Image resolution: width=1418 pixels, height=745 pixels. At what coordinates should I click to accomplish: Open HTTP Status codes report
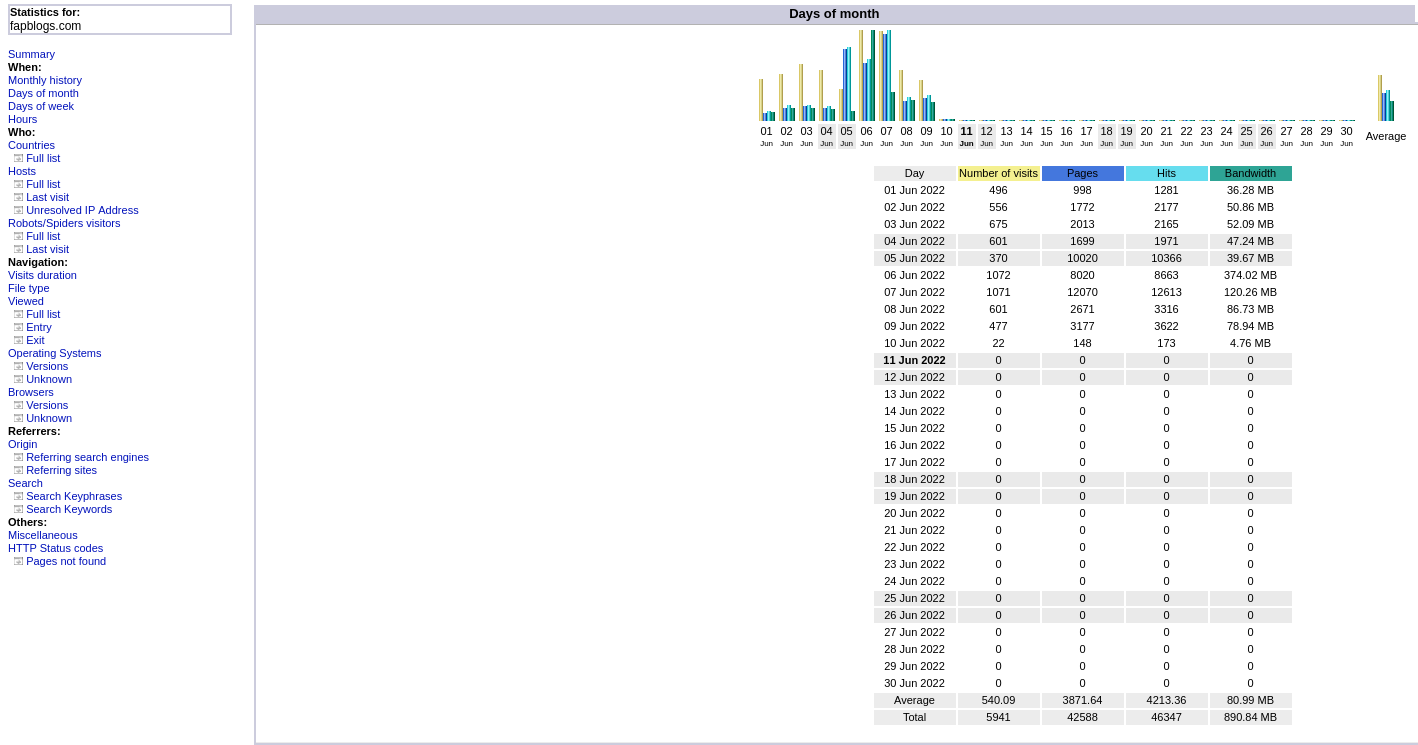pyautogui.click(x=56, y=548)
